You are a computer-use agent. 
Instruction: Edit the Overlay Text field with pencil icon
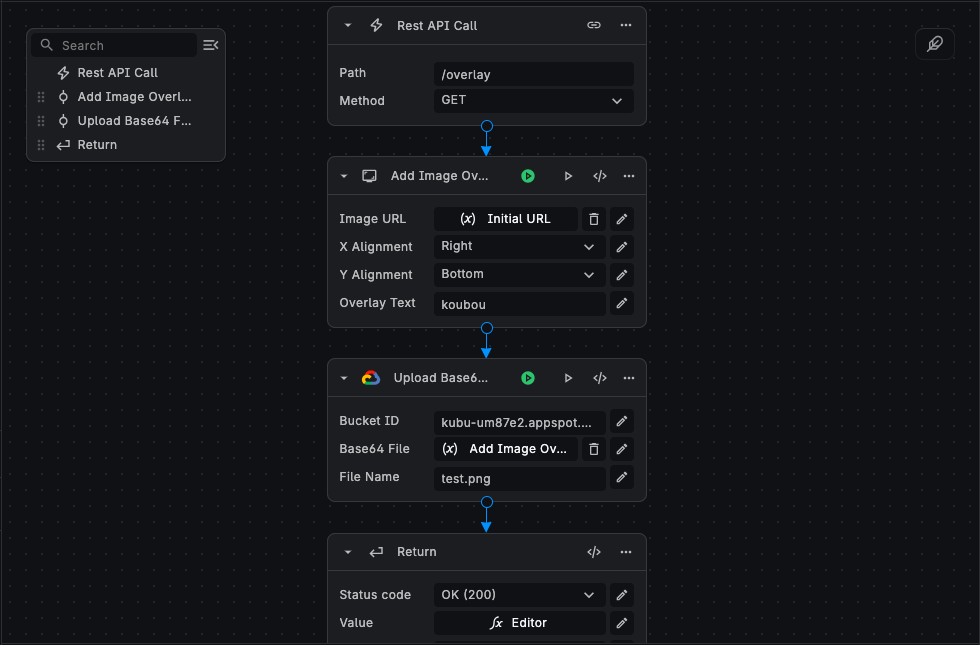622,303
